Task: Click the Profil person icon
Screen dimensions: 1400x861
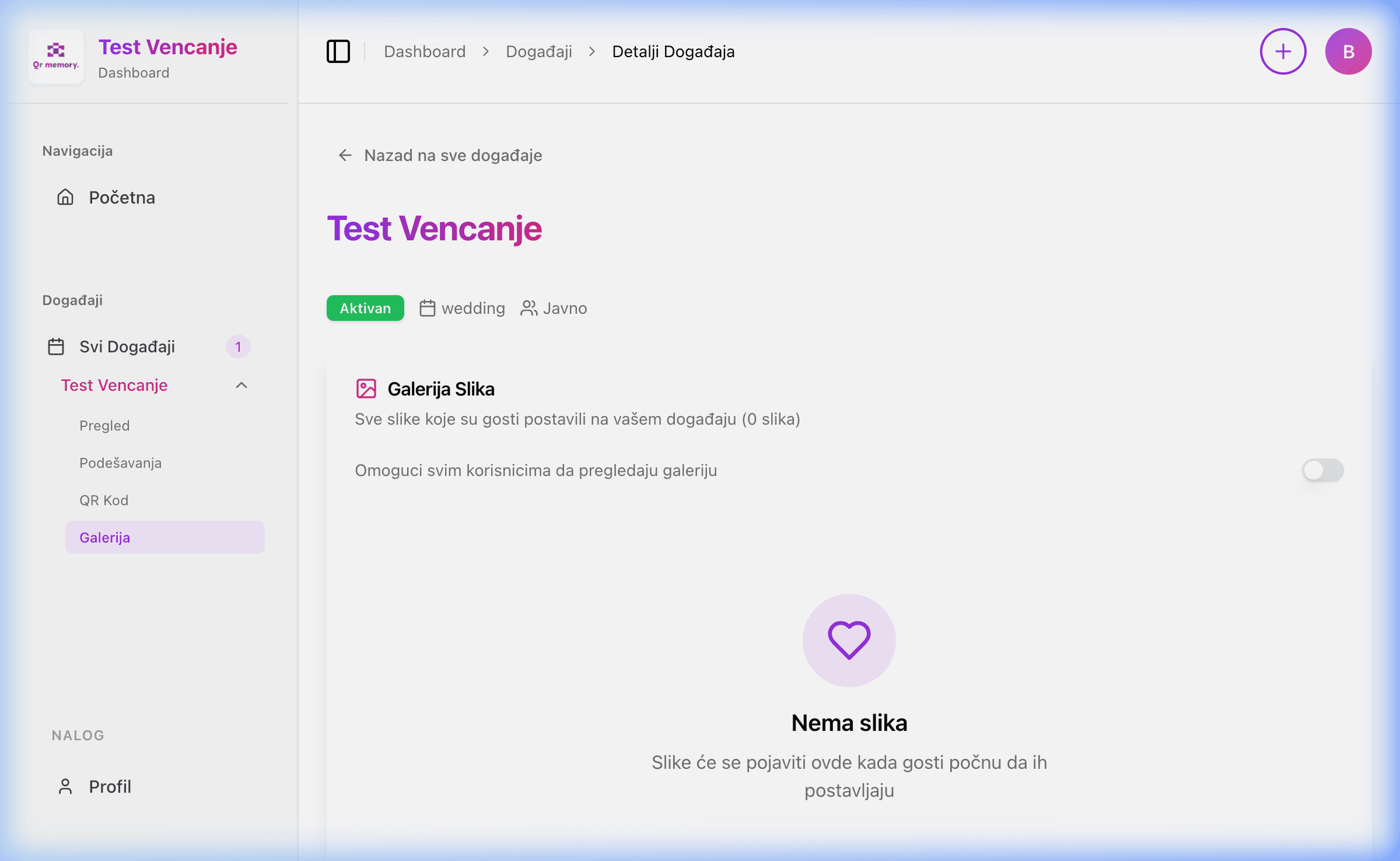Action: click(x=65, y=786)
